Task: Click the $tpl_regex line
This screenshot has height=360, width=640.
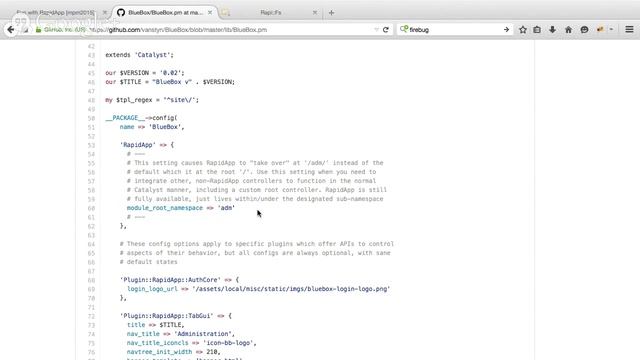Action: coord(152,100)
